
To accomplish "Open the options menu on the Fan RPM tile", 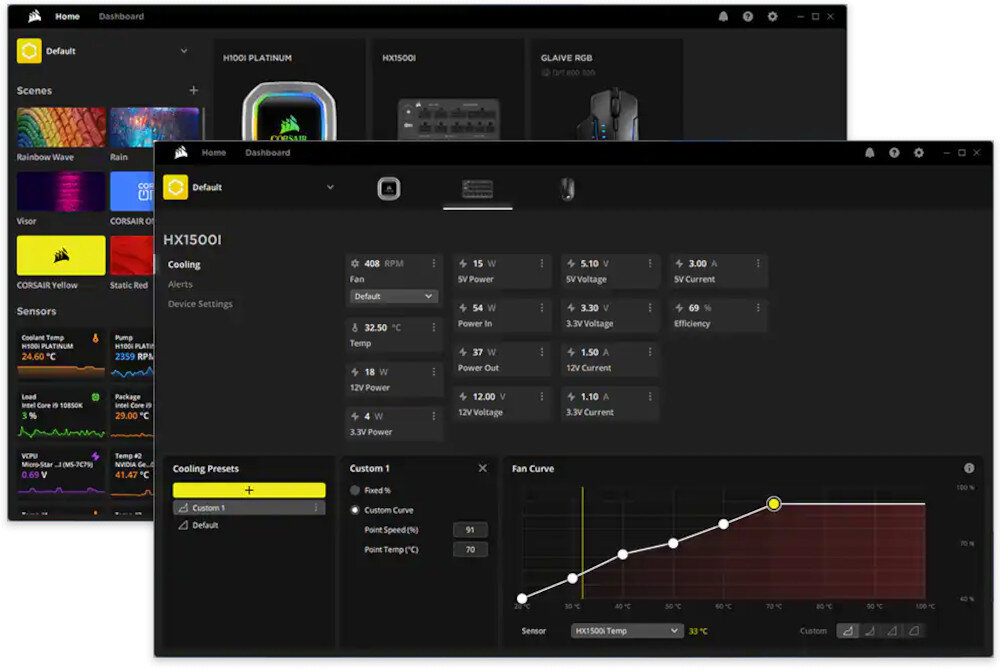I will pyautogui.click(x=434, y=263).
